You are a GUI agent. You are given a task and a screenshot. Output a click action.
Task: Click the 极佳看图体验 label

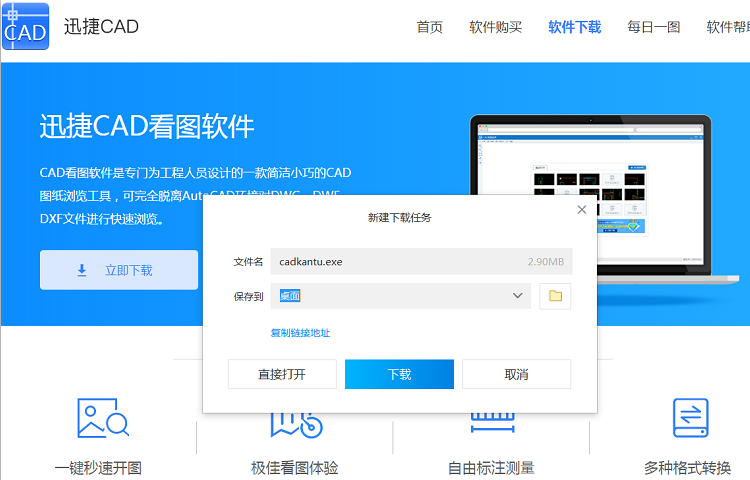pyautogui.click(x=295, y=468)
